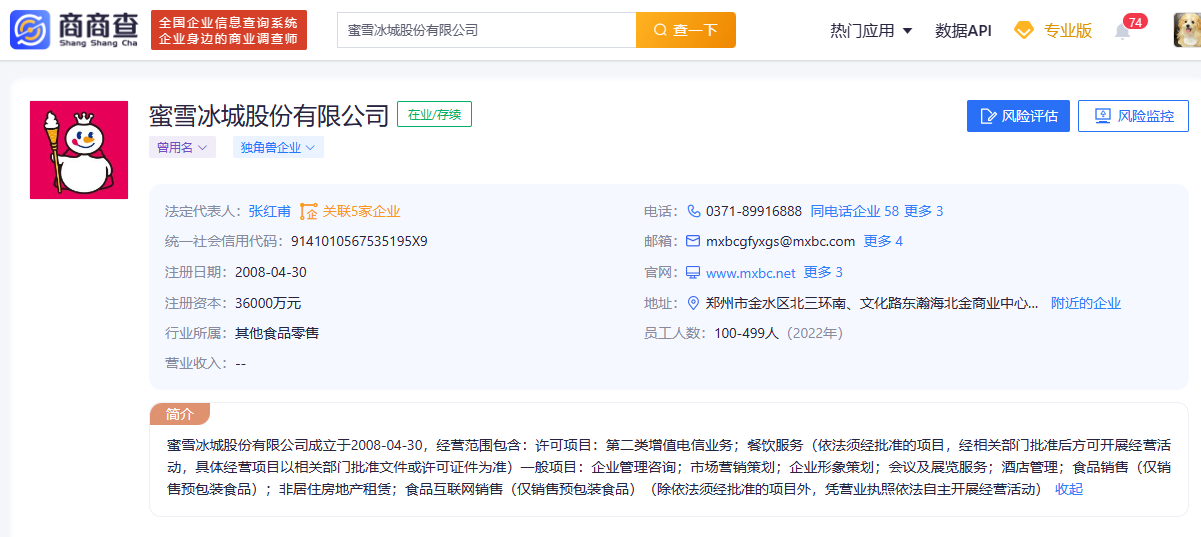Click the phone number 0371-89916888
Image resolution: width=1201 pixels, height=537 pixels.
click(754, 211)
